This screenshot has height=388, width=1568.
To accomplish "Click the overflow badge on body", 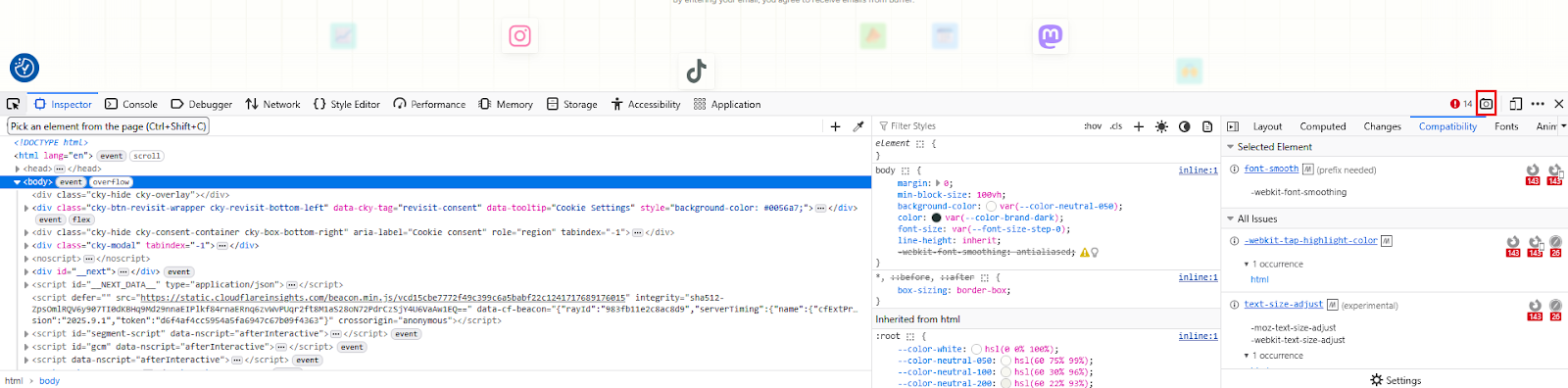I will point(111,182).
